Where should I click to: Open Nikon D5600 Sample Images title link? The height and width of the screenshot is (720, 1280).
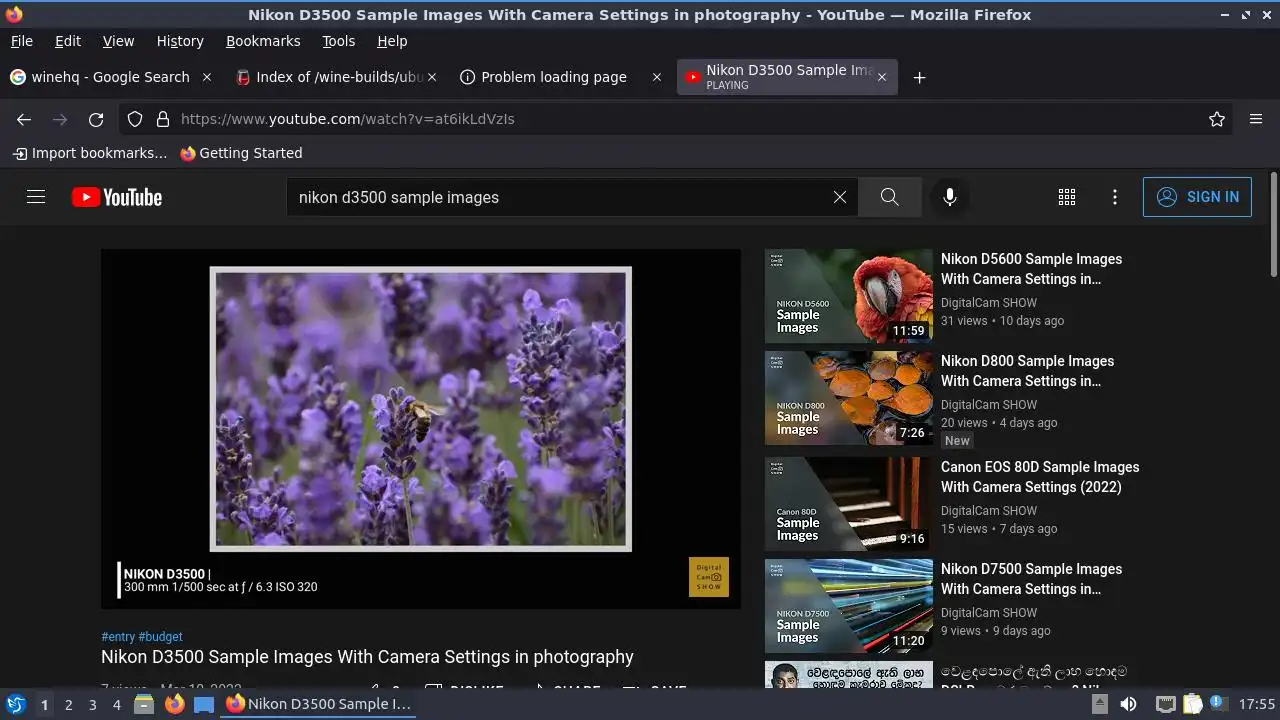click(1031, 269)
